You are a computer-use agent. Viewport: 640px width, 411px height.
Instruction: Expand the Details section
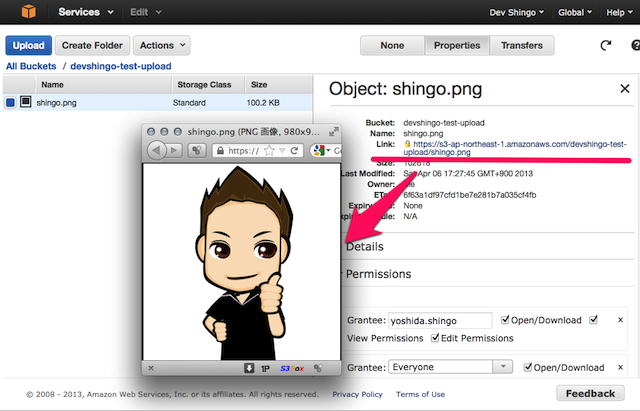[364, 247]
